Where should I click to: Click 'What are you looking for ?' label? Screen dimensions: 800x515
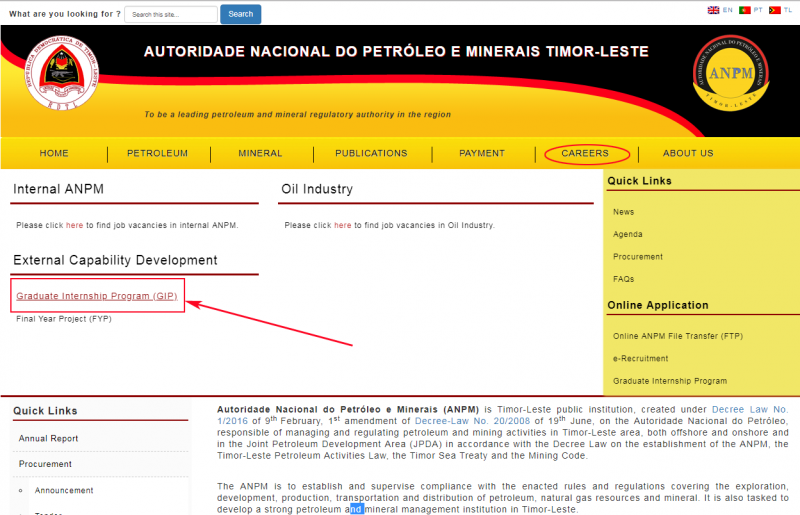click(x=65, y=14)
